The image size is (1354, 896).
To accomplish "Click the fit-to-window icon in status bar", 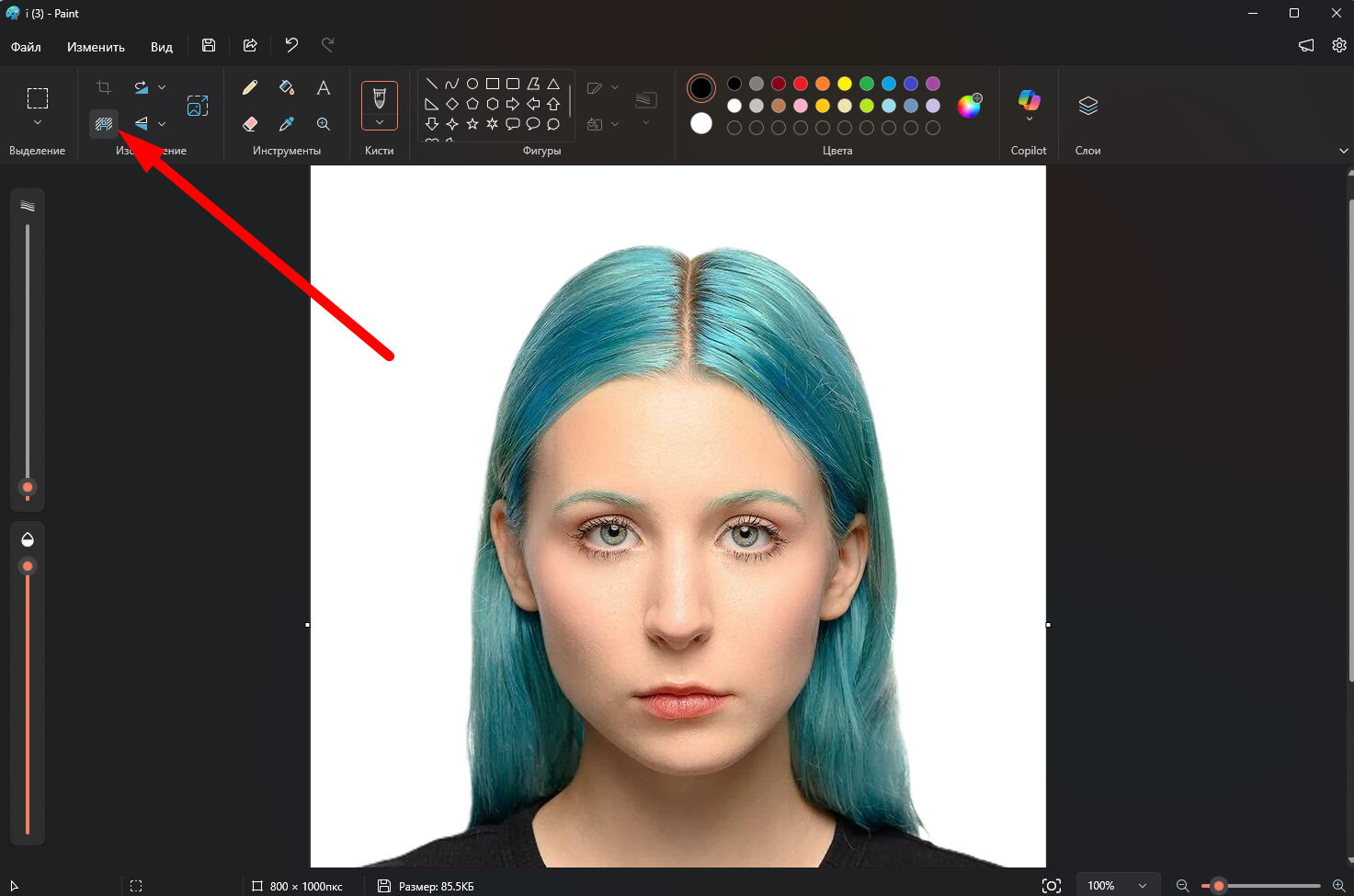I will point(1052,886).
